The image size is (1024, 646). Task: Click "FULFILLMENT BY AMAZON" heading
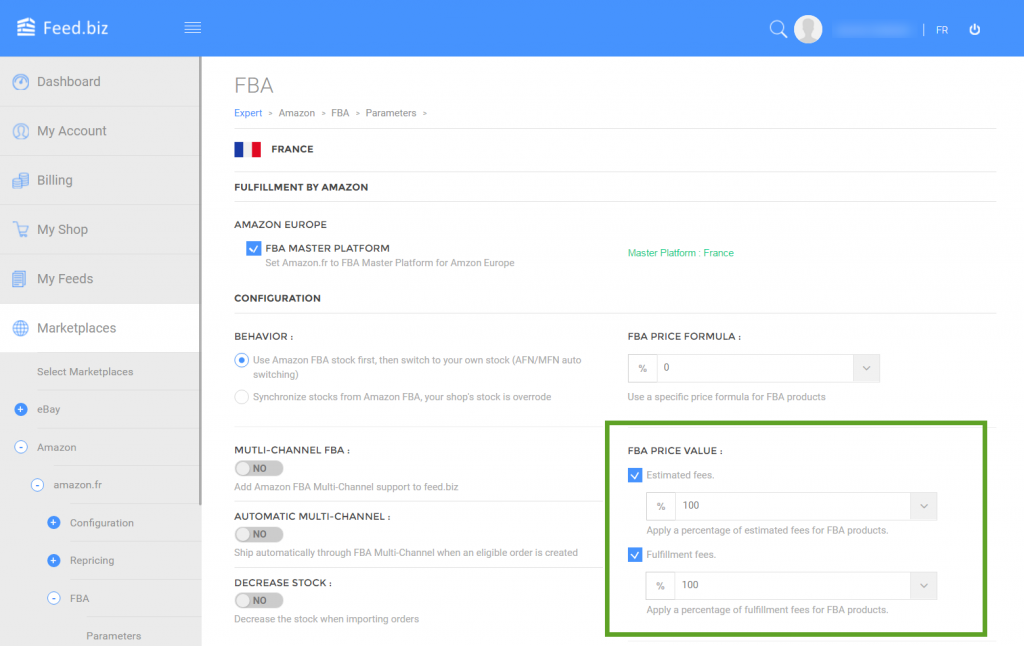click(x=301, y=187)
